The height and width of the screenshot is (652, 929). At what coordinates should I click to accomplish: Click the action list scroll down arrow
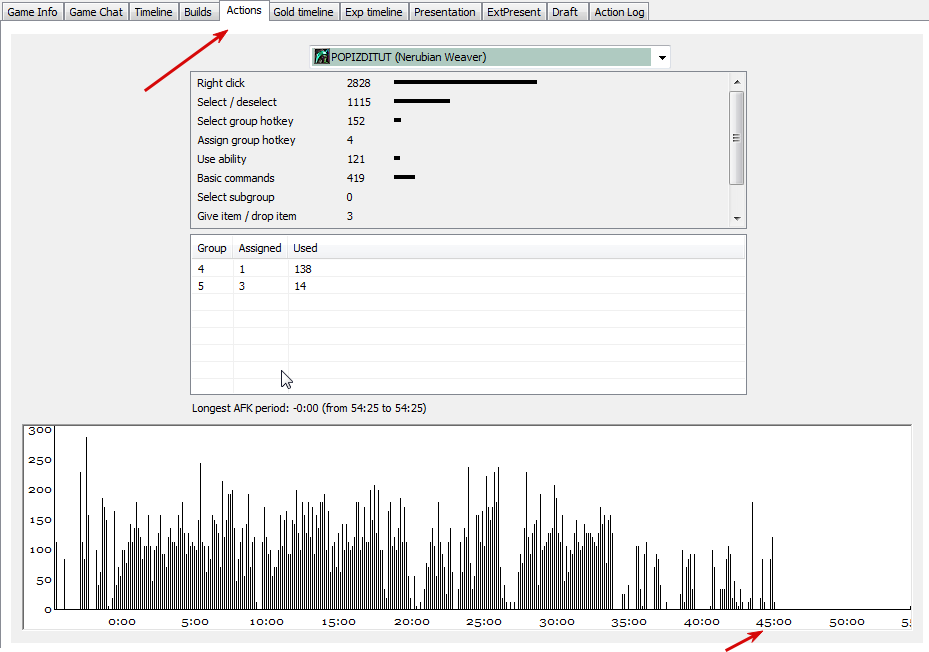[737, 218]
